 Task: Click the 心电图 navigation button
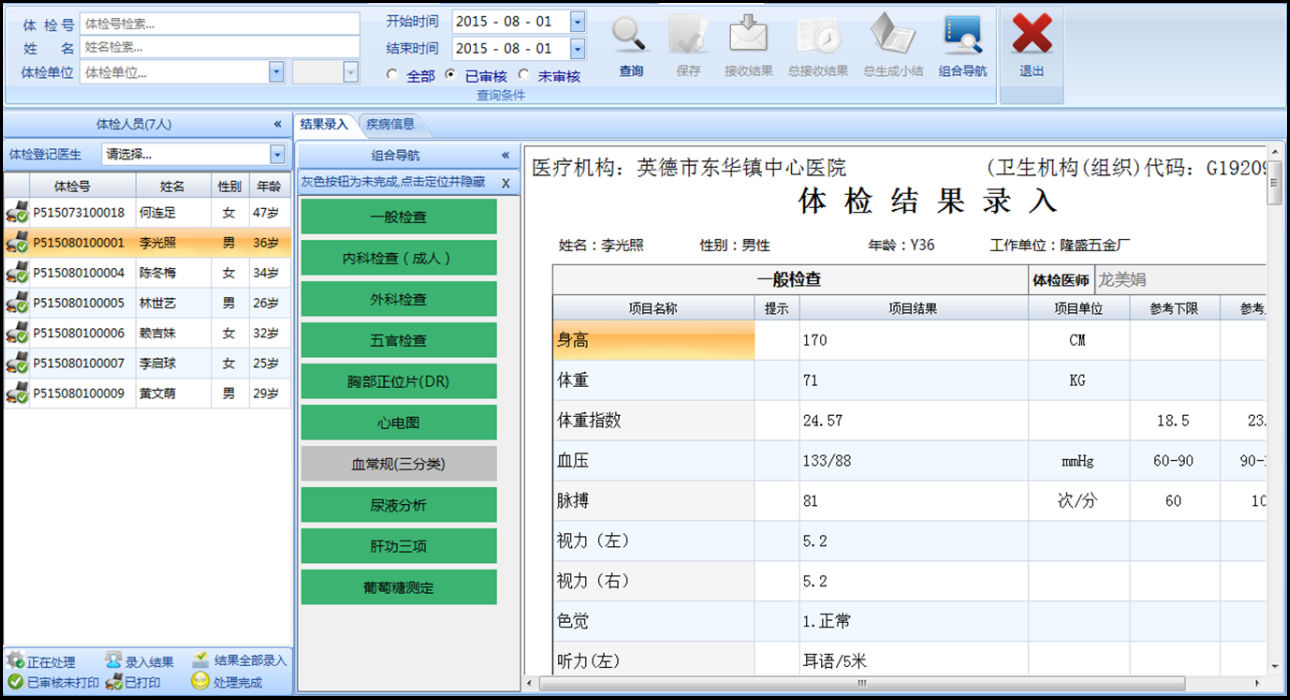[x=398, y=423]
